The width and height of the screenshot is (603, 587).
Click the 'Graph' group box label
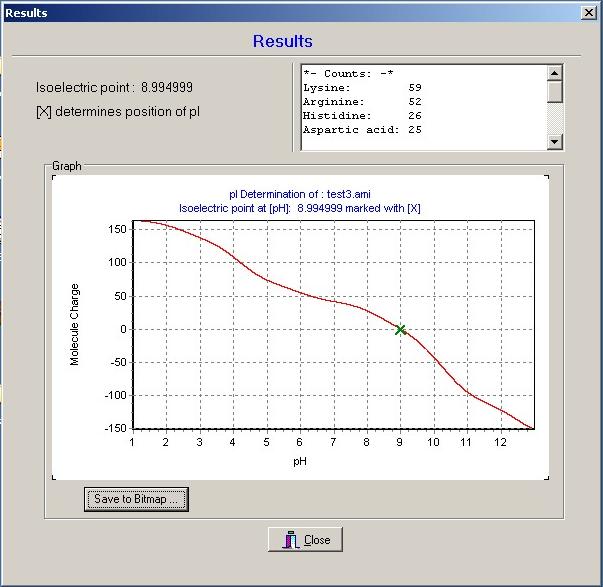(67, 166)
